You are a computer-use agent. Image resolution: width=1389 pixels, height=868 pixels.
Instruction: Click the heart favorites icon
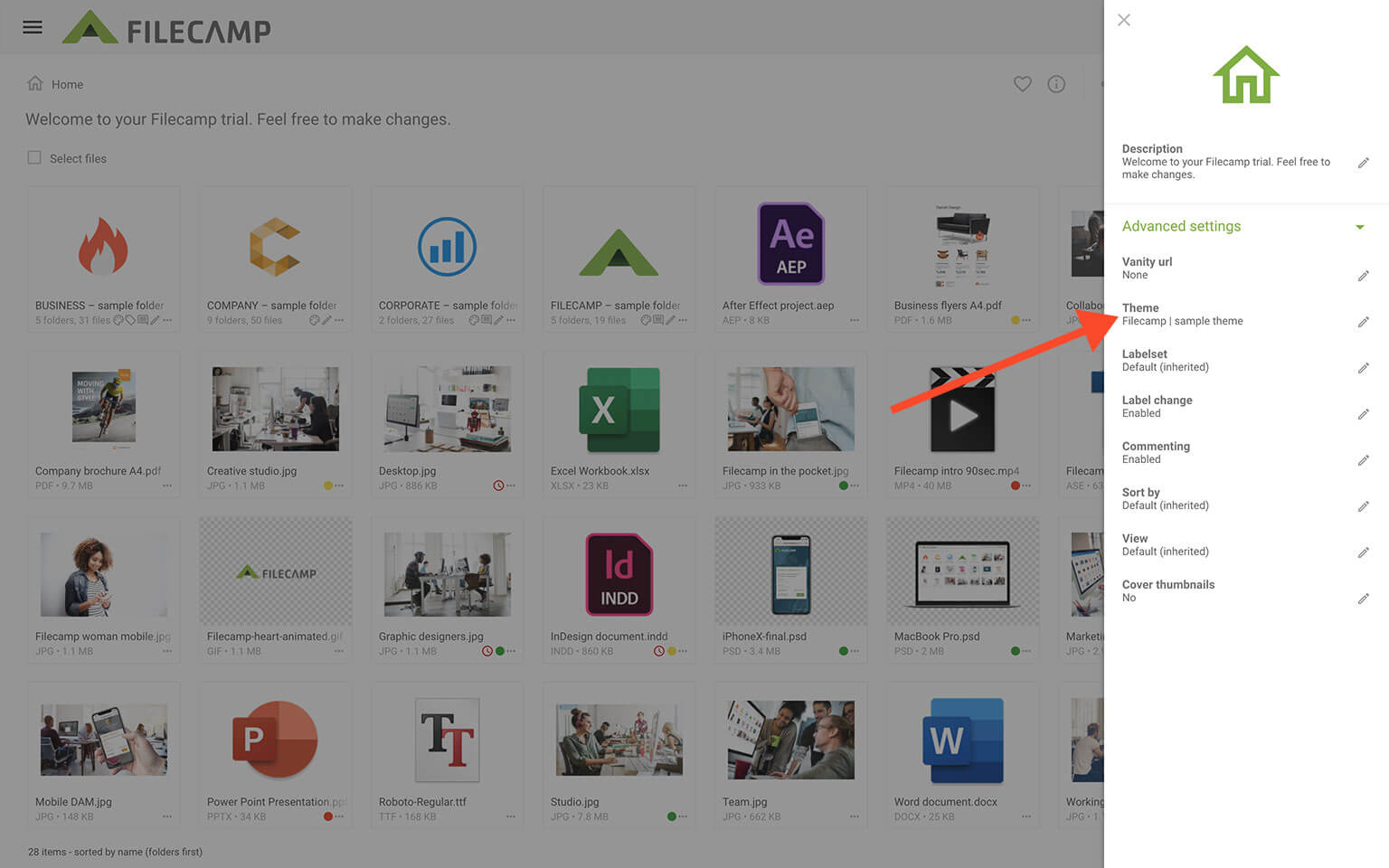(1023, 84)
